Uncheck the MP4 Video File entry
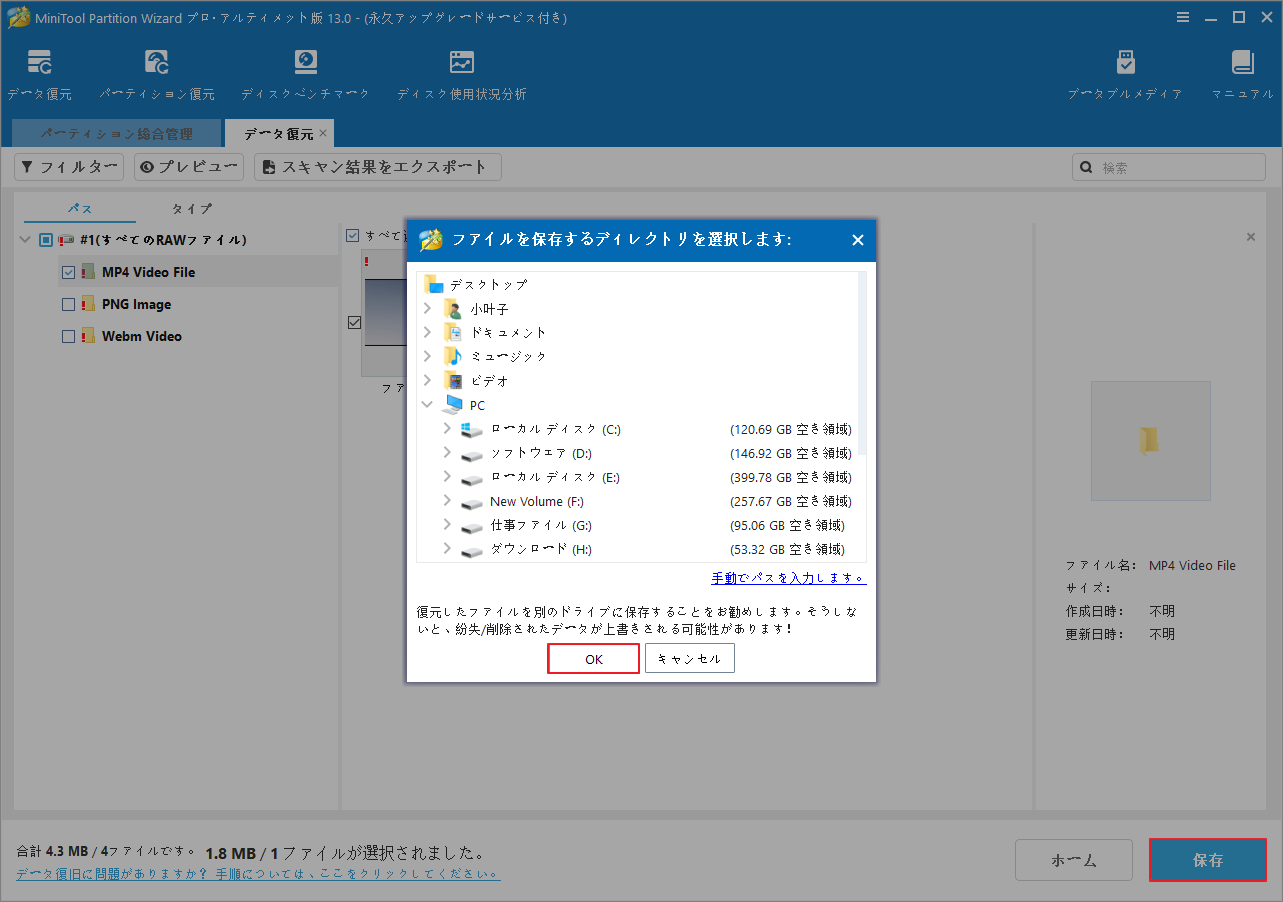Image resolution: width=1283 pixels, height=902 pixels. point(68,271)
